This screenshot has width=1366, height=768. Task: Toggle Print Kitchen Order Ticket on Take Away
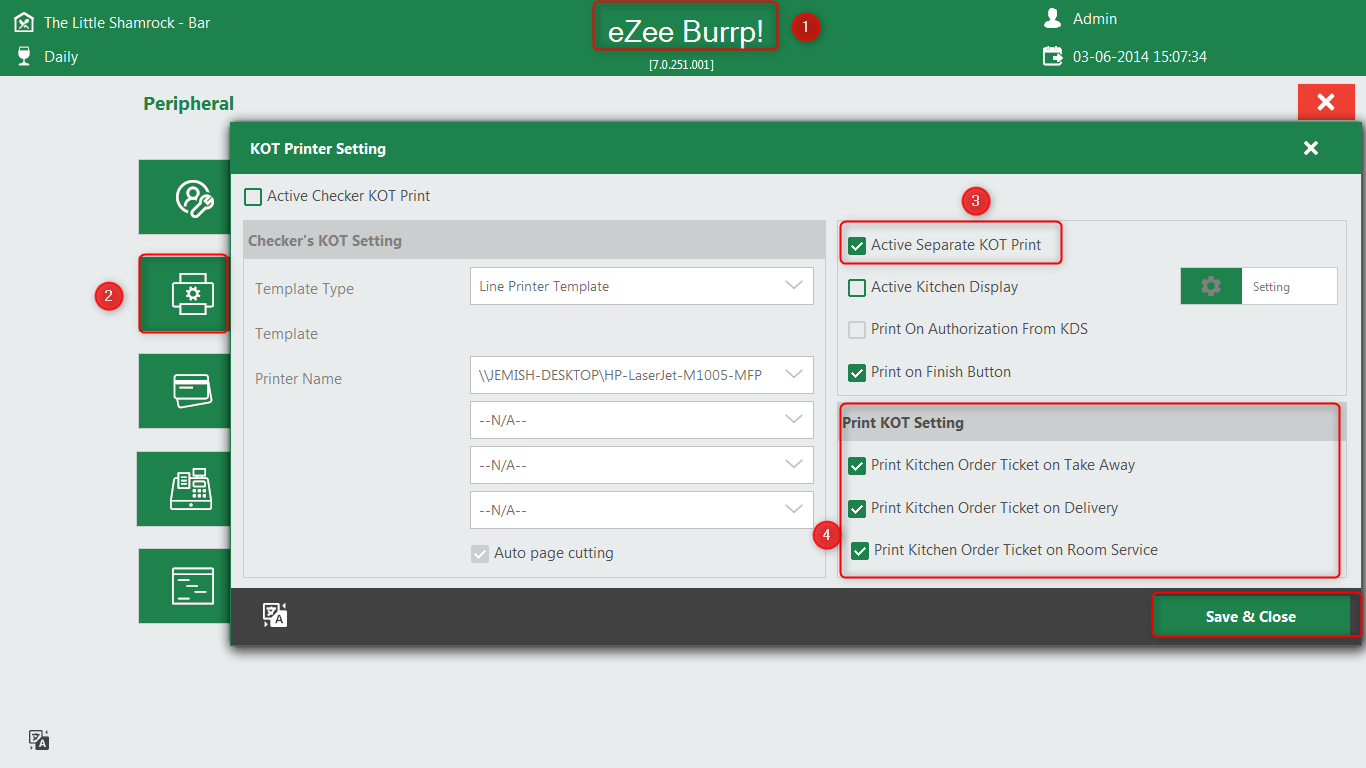point(857,466)
